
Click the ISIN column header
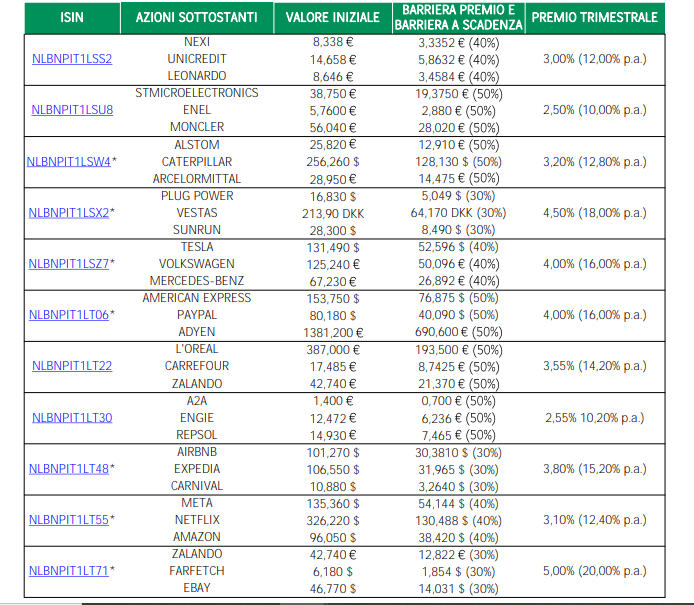pos(72,18)
